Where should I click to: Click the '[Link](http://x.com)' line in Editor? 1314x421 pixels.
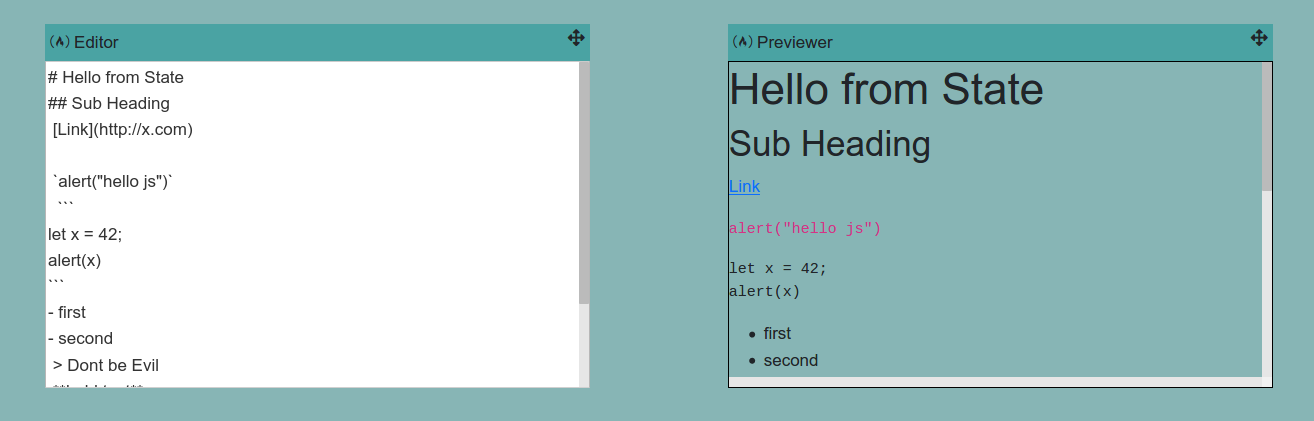[123, 129]
